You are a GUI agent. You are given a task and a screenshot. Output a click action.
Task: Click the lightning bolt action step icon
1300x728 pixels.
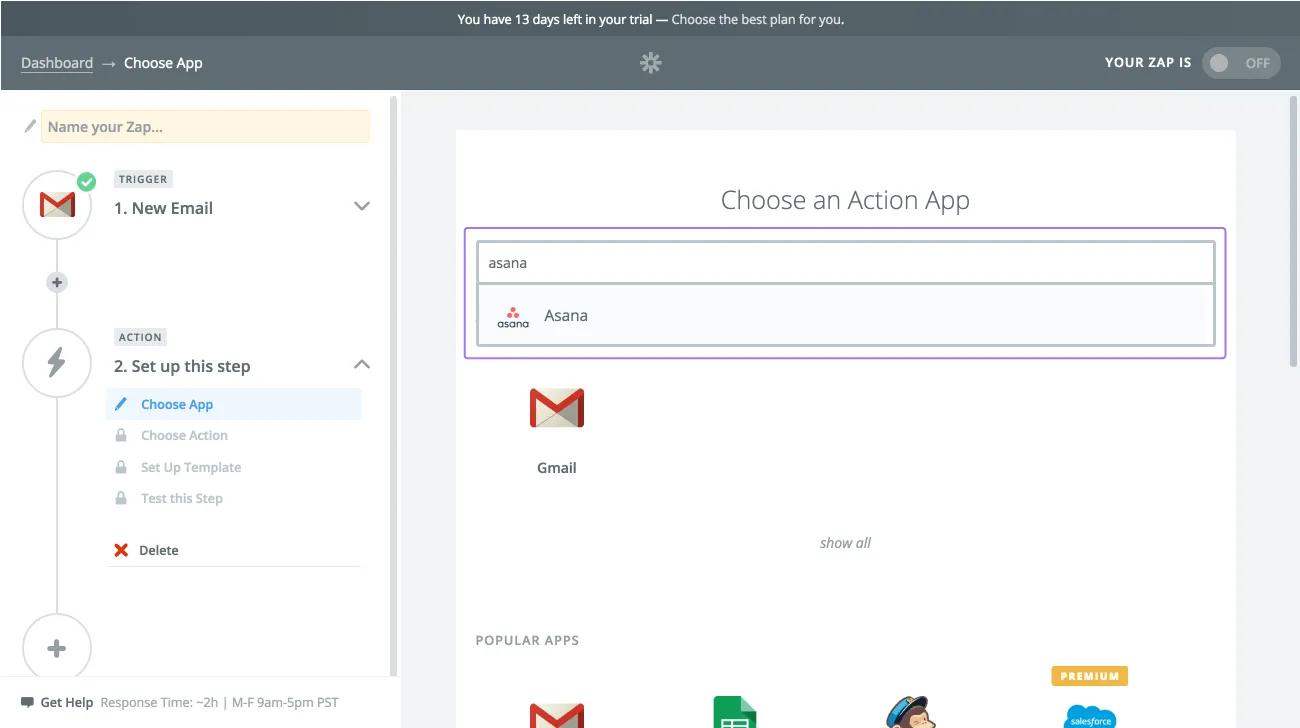click(x=57, y=363)
